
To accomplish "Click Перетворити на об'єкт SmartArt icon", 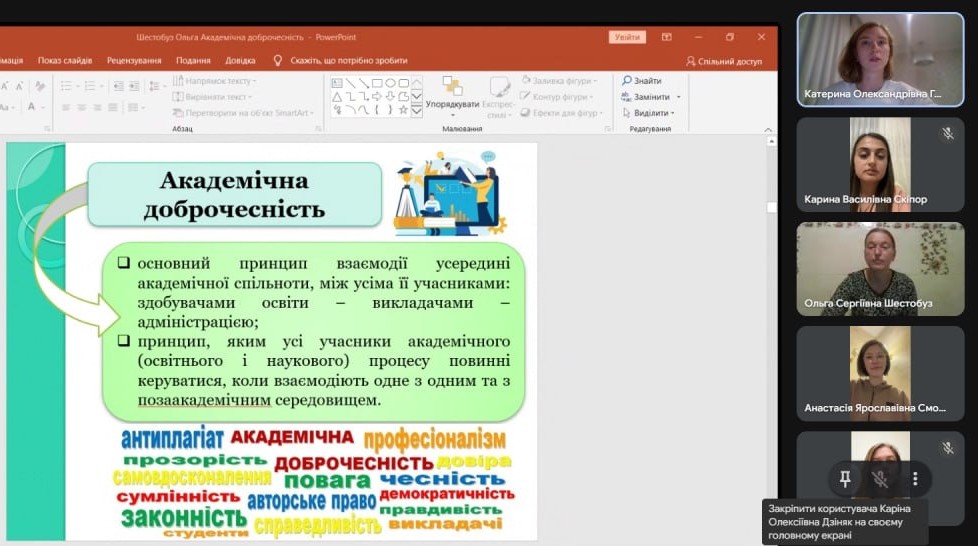I will pyautogui.click(x=178, y=113).
